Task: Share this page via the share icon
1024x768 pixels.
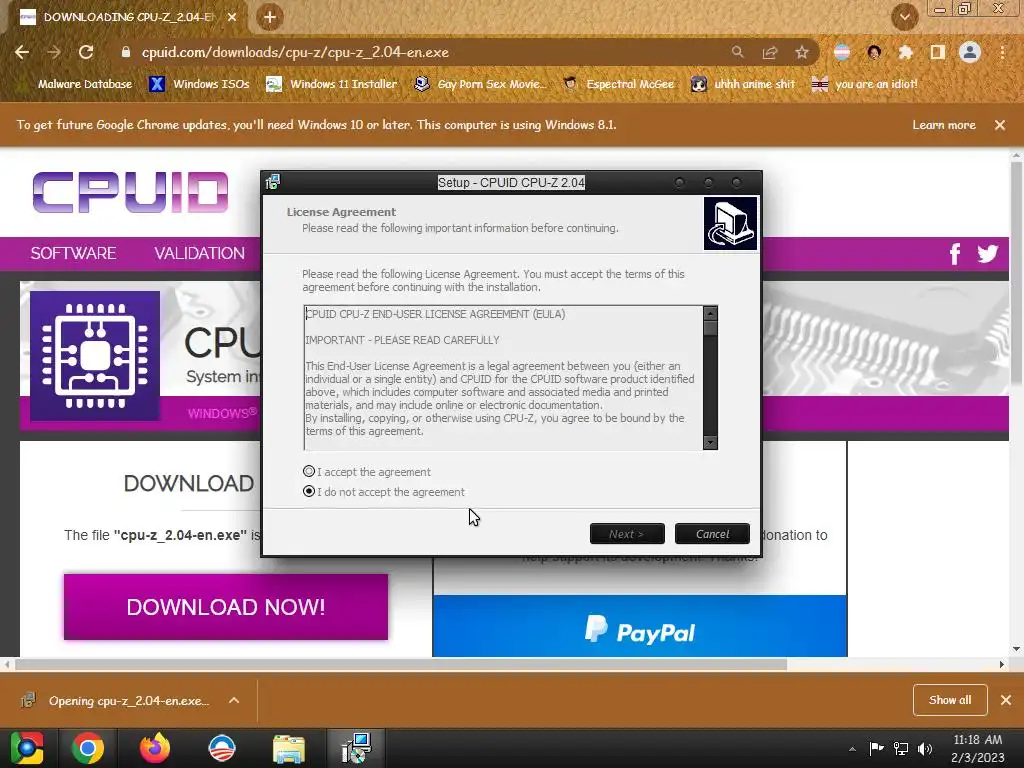Action: coord(769,52)
